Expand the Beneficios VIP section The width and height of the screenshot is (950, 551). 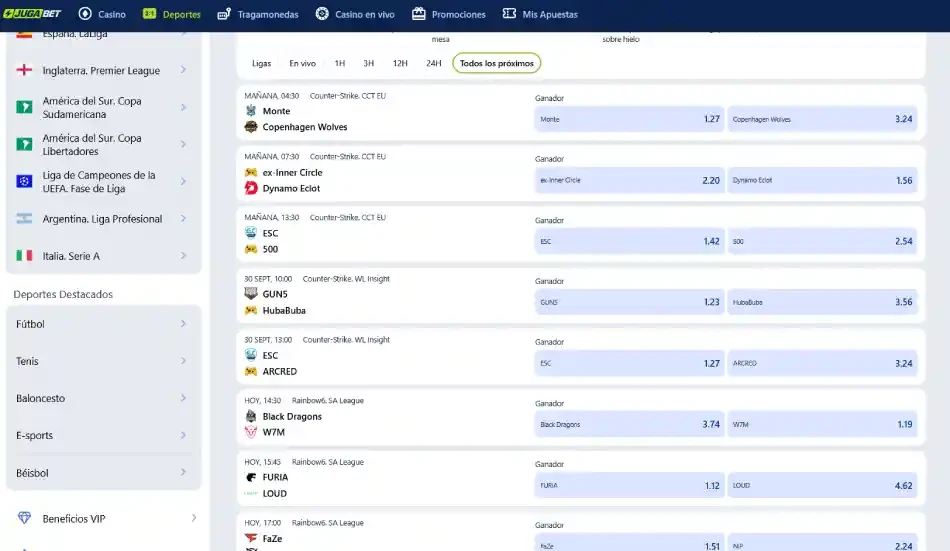pos(193,519)
